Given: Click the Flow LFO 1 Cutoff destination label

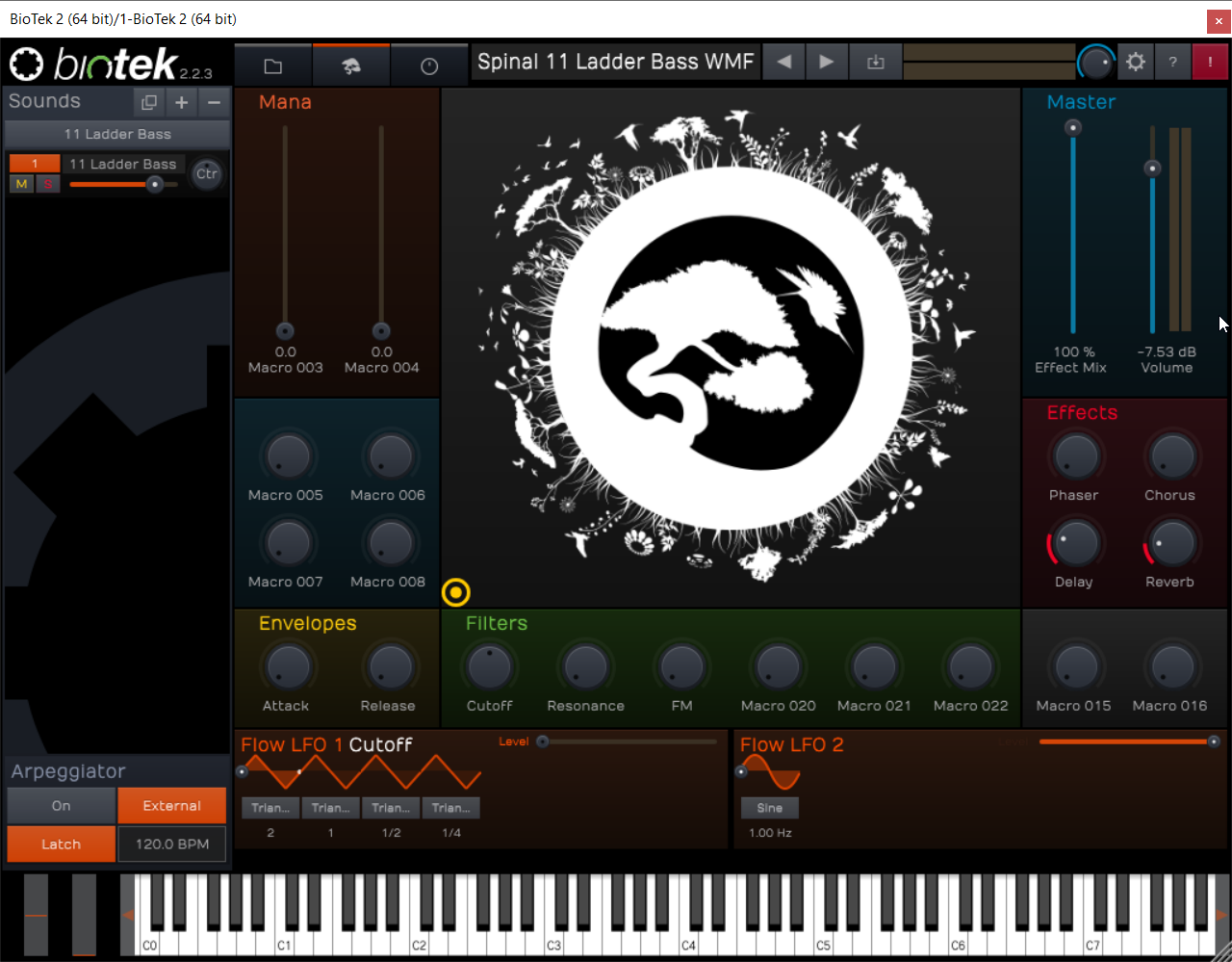Looking at the screenshot, I should click(380, 744).
